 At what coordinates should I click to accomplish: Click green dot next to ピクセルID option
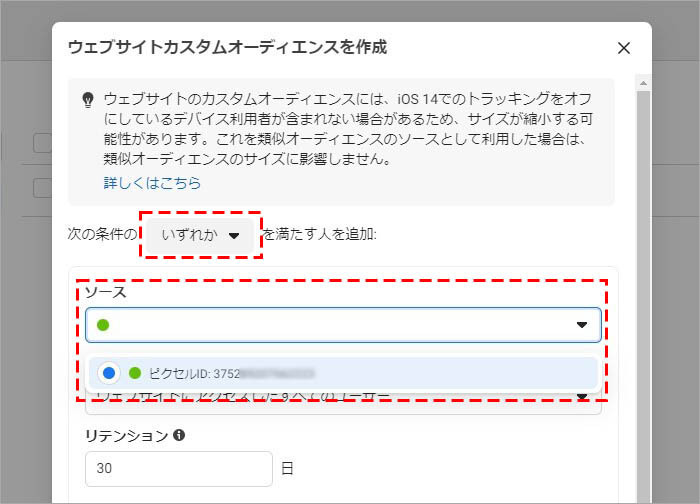[x=135, y=373]
